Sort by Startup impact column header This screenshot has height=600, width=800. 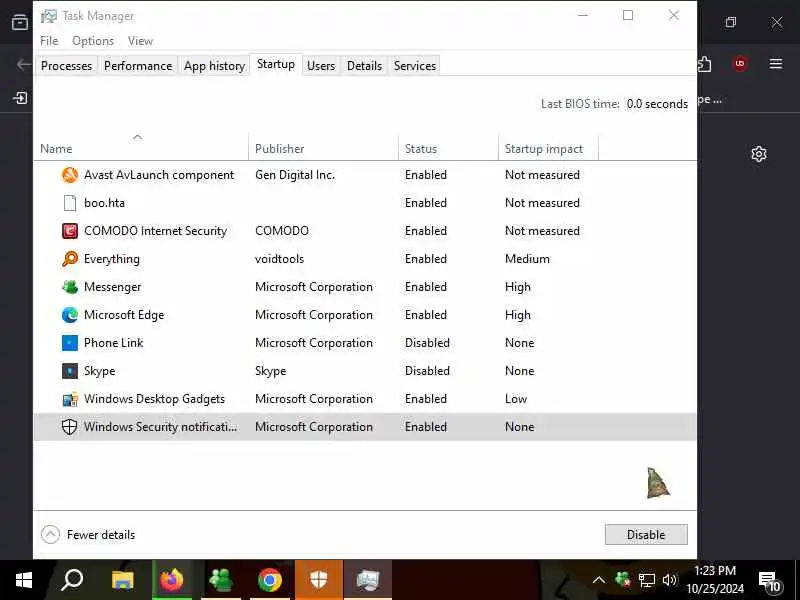coord(548,148)
